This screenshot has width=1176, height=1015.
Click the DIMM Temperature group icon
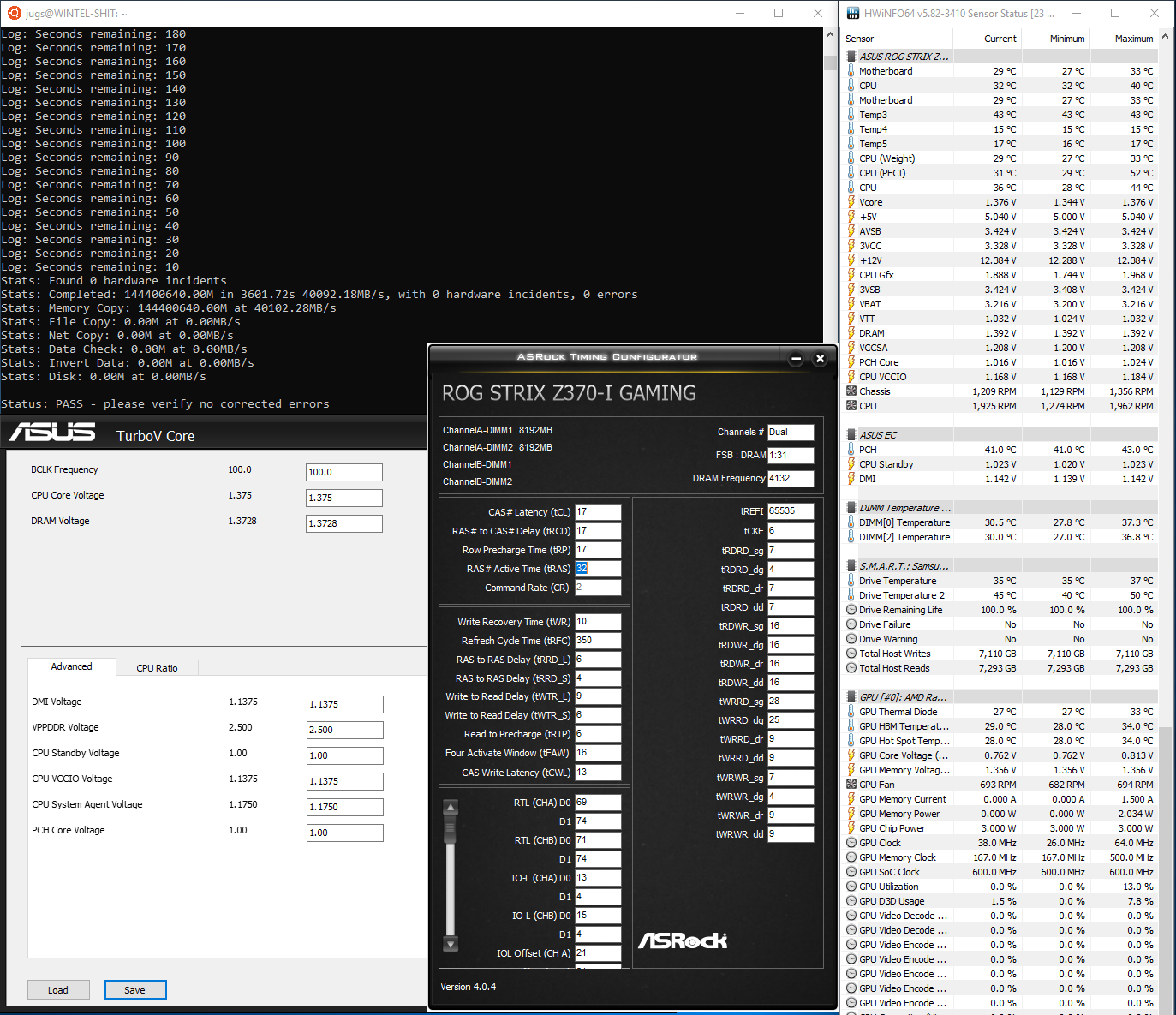[851, 508]
